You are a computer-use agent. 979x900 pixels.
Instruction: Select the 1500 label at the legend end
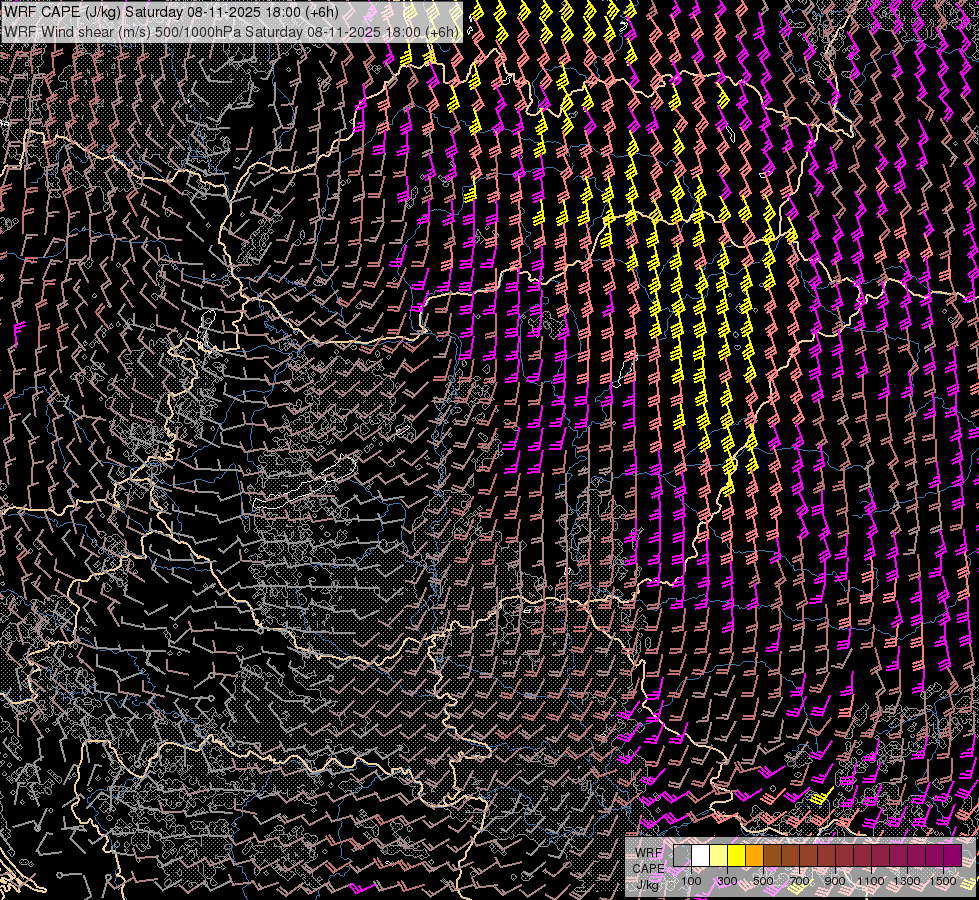[943, 881]
